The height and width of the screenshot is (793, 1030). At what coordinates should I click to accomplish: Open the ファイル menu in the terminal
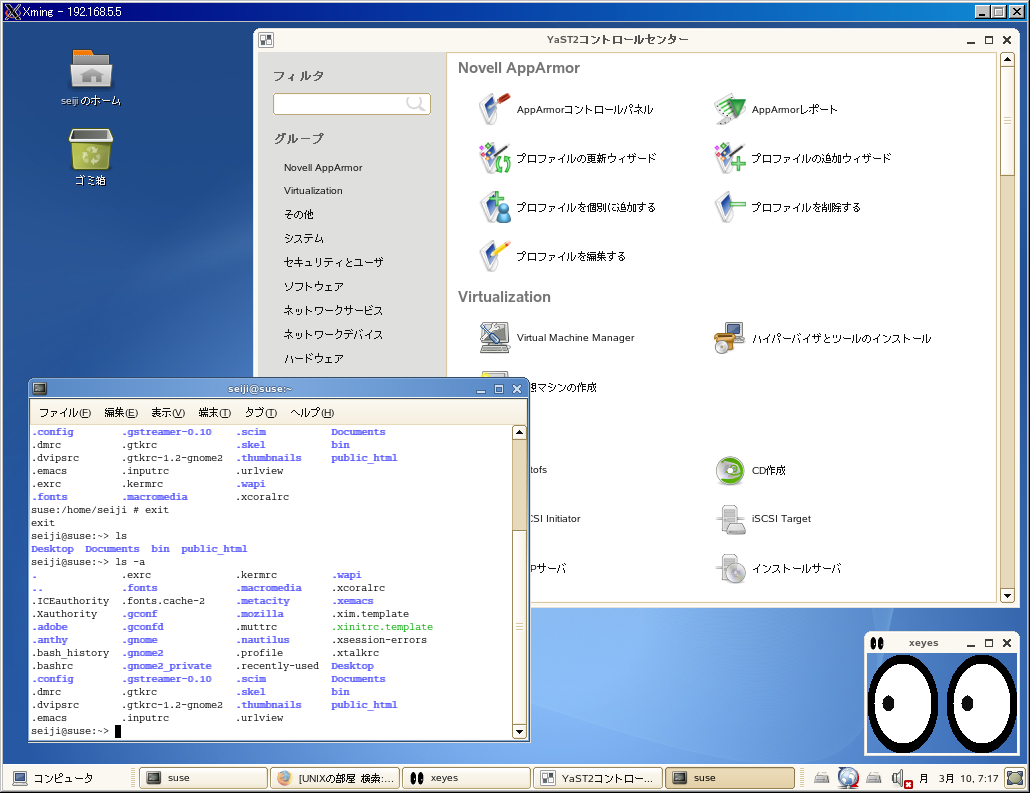click(64, 413)
